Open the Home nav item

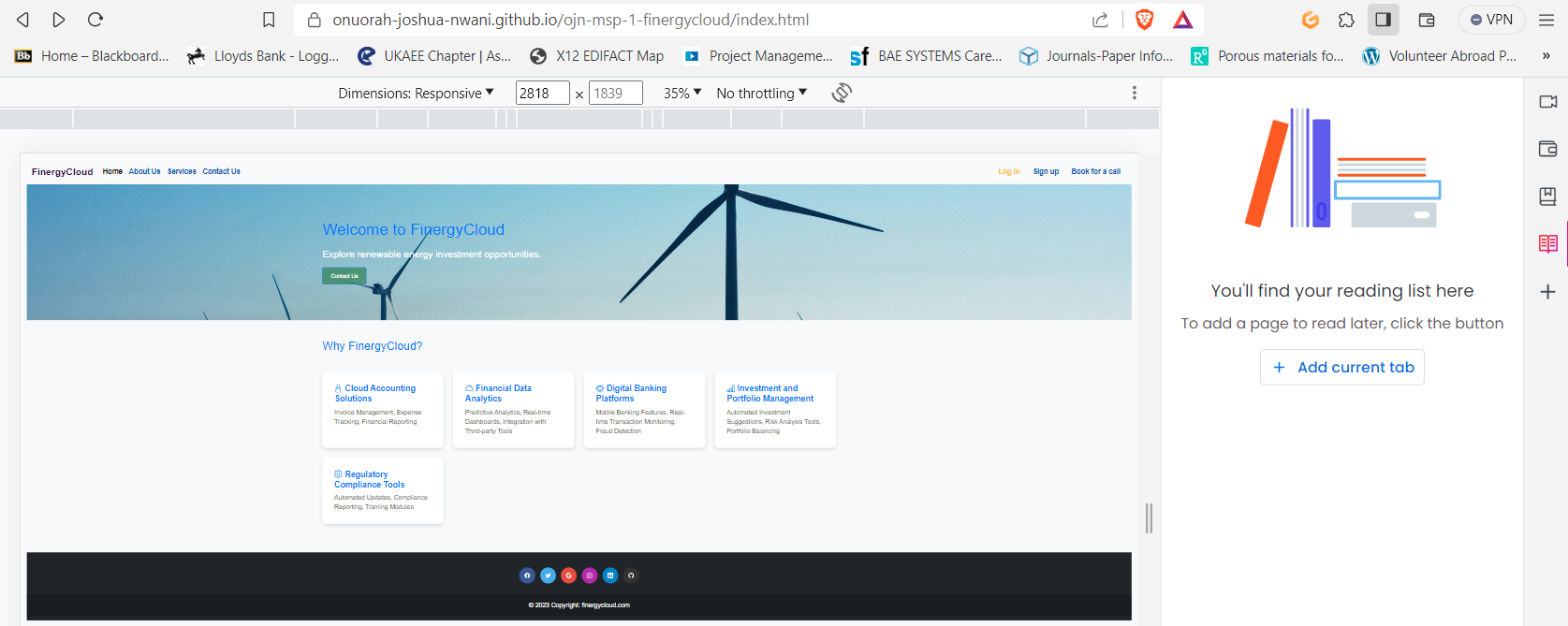tap(112, 171)
